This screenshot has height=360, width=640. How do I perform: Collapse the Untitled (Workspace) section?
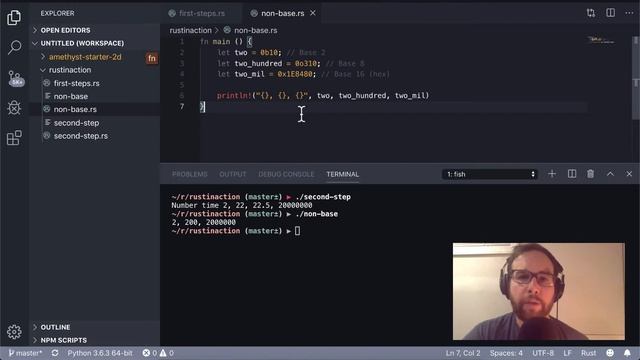click(95, 43)
